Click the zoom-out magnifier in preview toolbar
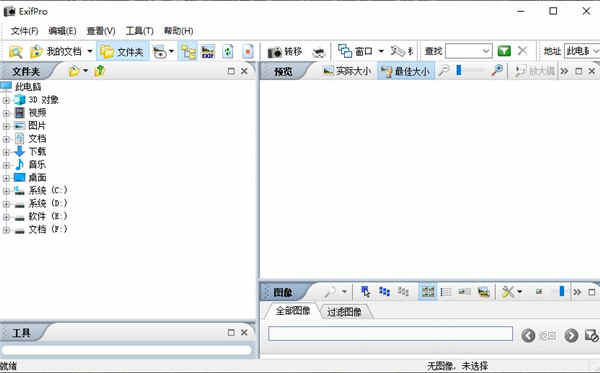This screenshot has width=600, height=373. tap(443, 71)
